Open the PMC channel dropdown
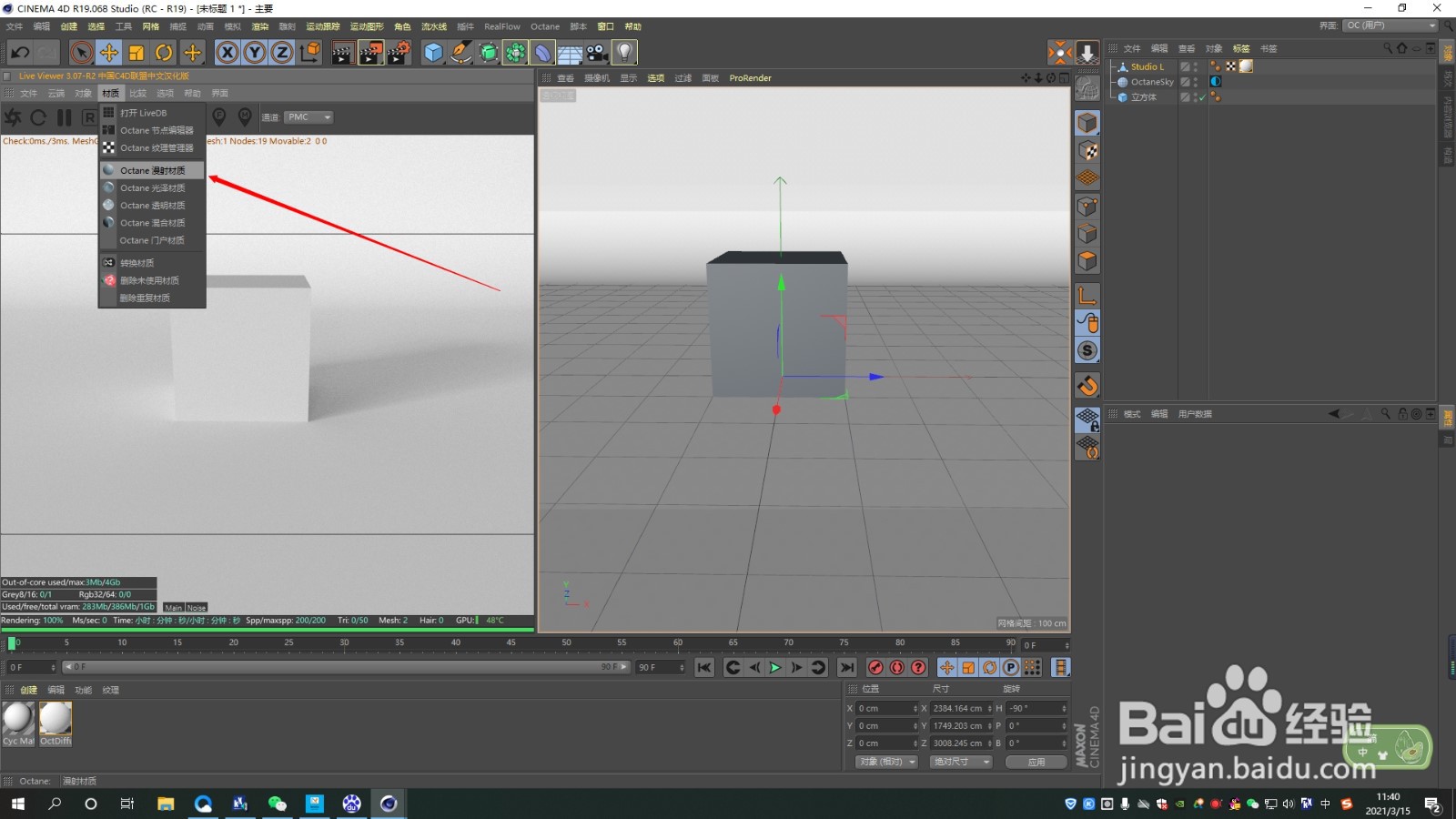The height and width of the screenshot is (819, 1456). pos(308,117)
